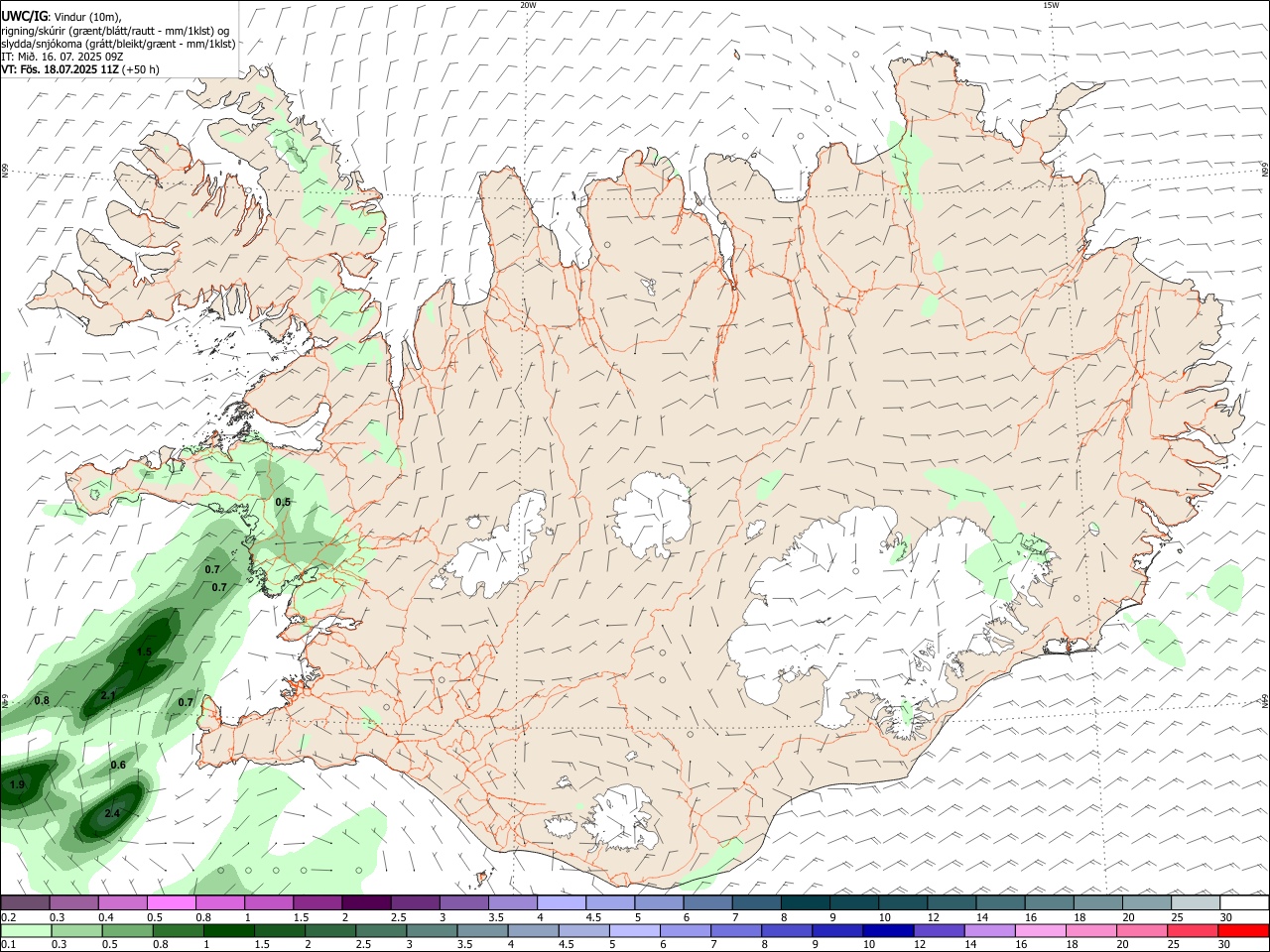The height and width of the screenshot is (952, 1270).
Task: Click the '1.5' label under the lower scale
Action: click(262, 945)
